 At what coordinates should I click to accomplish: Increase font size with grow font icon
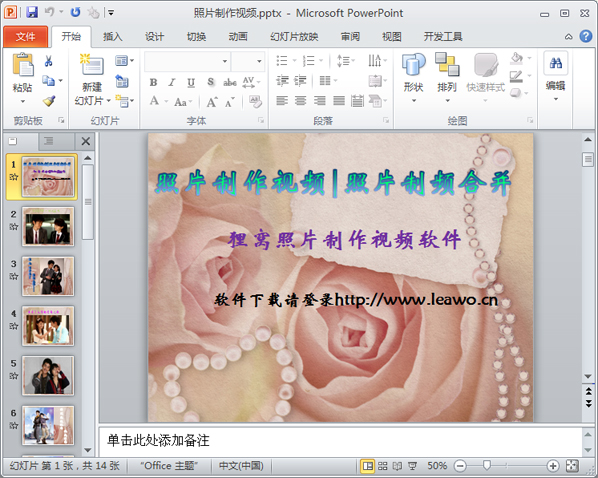[x=212, y=102]
